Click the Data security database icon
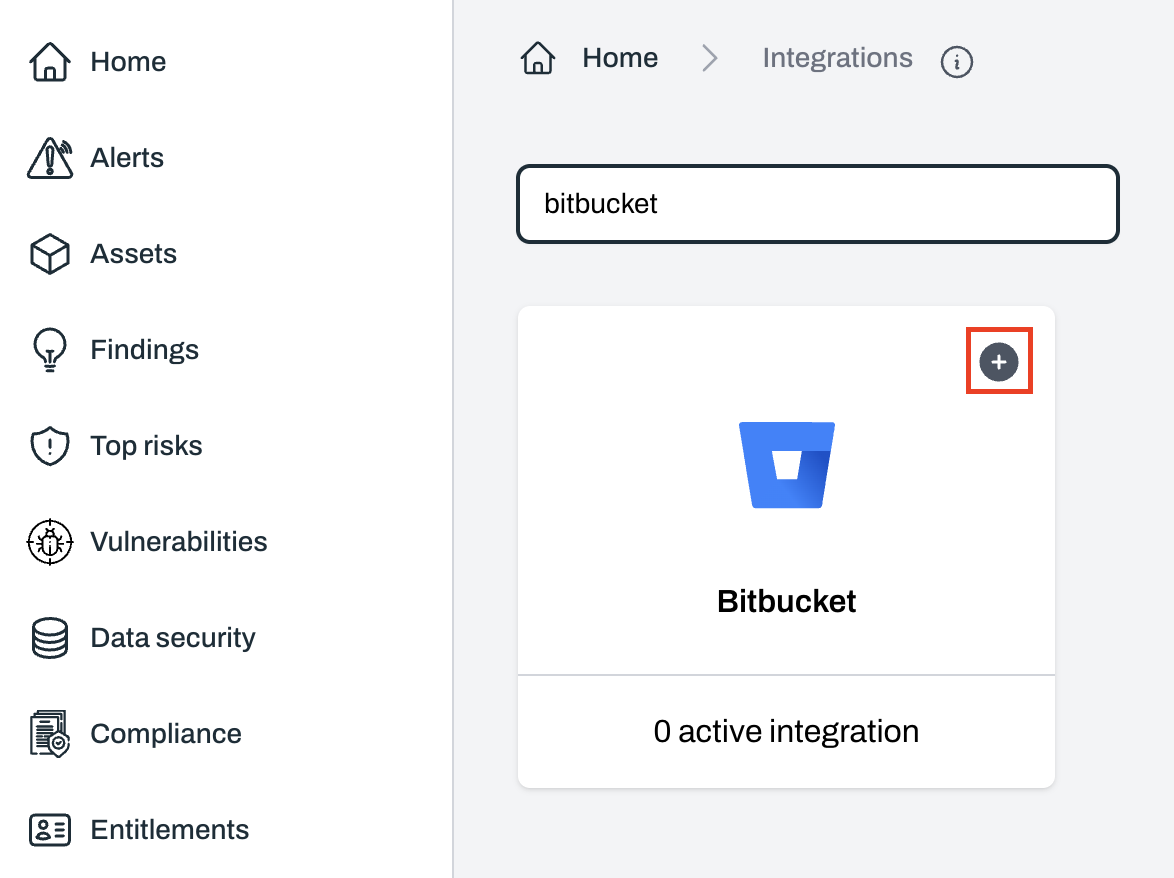This screenshot has height=878, width=1174. coord(49,638)
